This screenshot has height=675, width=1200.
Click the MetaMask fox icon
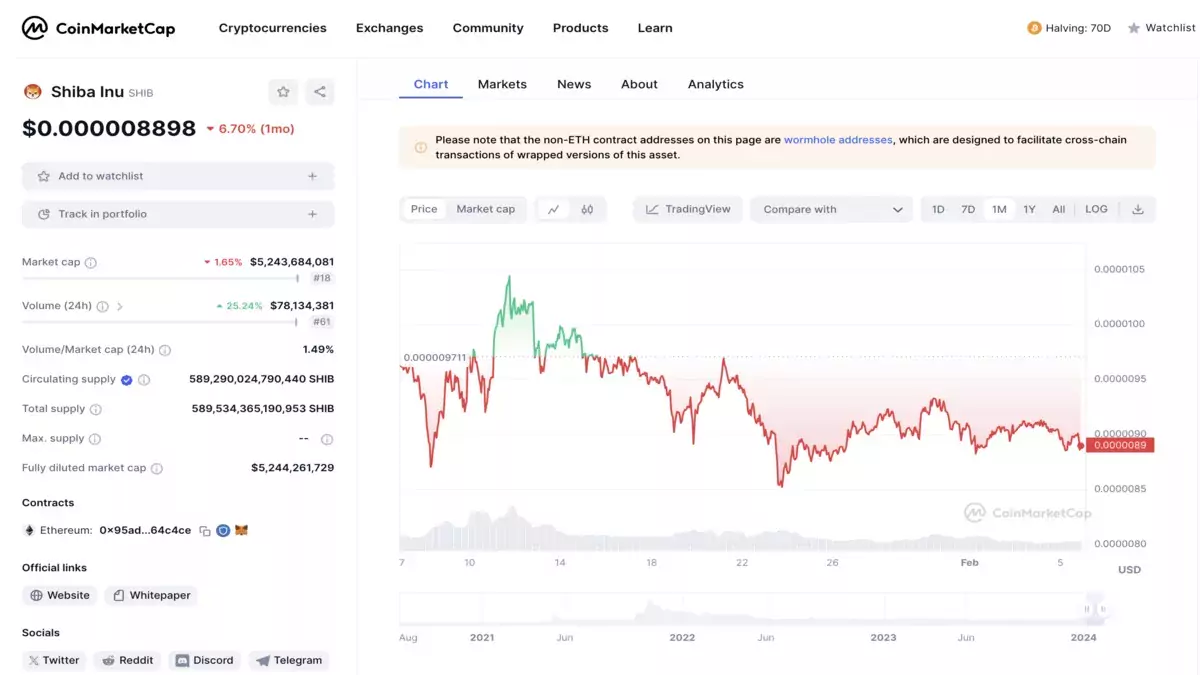241,531
